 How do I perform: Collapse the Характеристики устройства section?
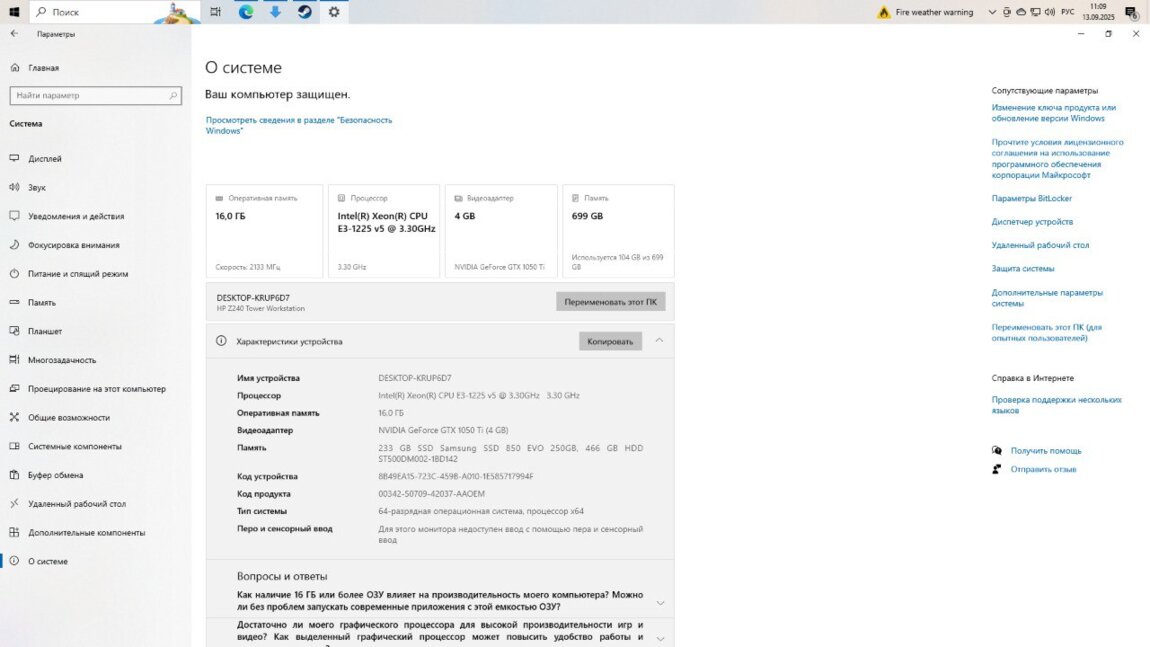coord(659,341)
